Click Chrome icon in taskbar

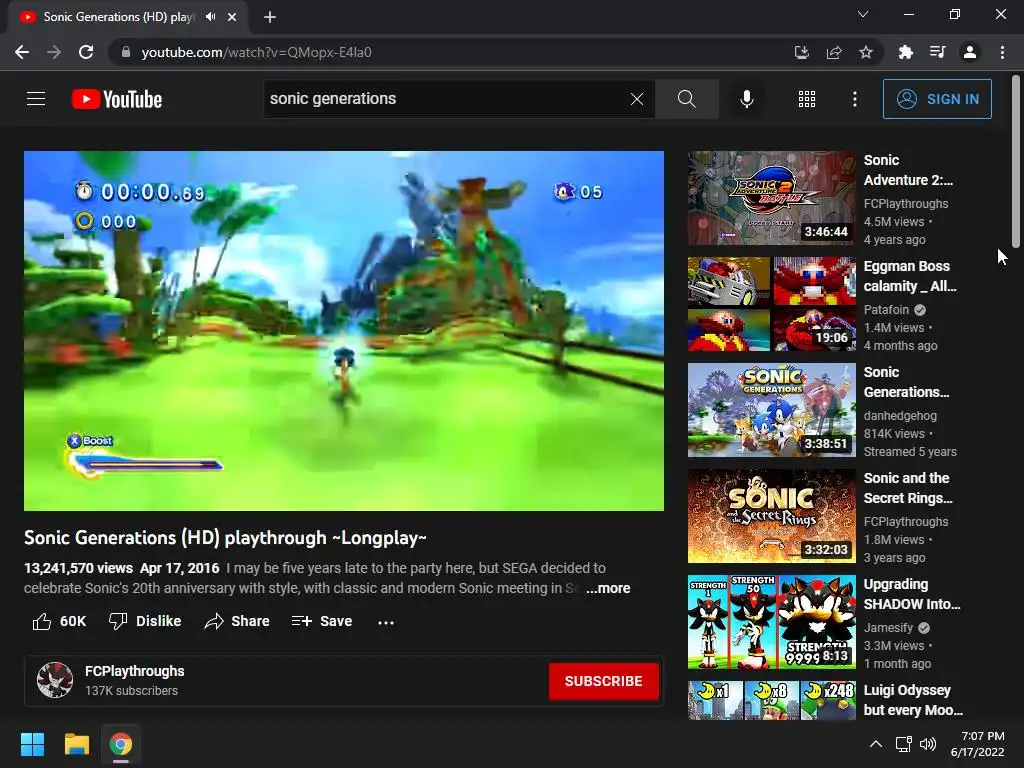pos(120,744)
